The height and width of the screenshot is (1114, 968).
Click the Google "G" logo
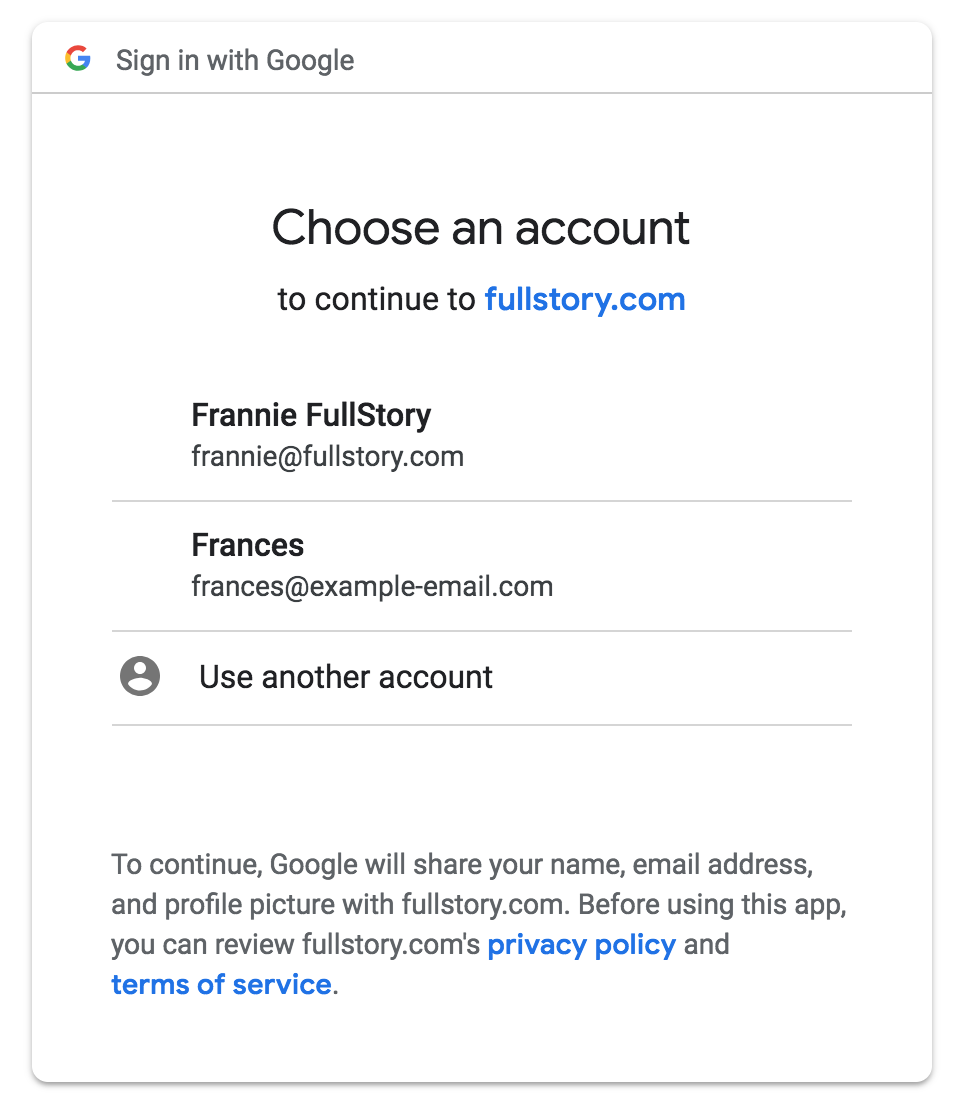click(77, 58)
